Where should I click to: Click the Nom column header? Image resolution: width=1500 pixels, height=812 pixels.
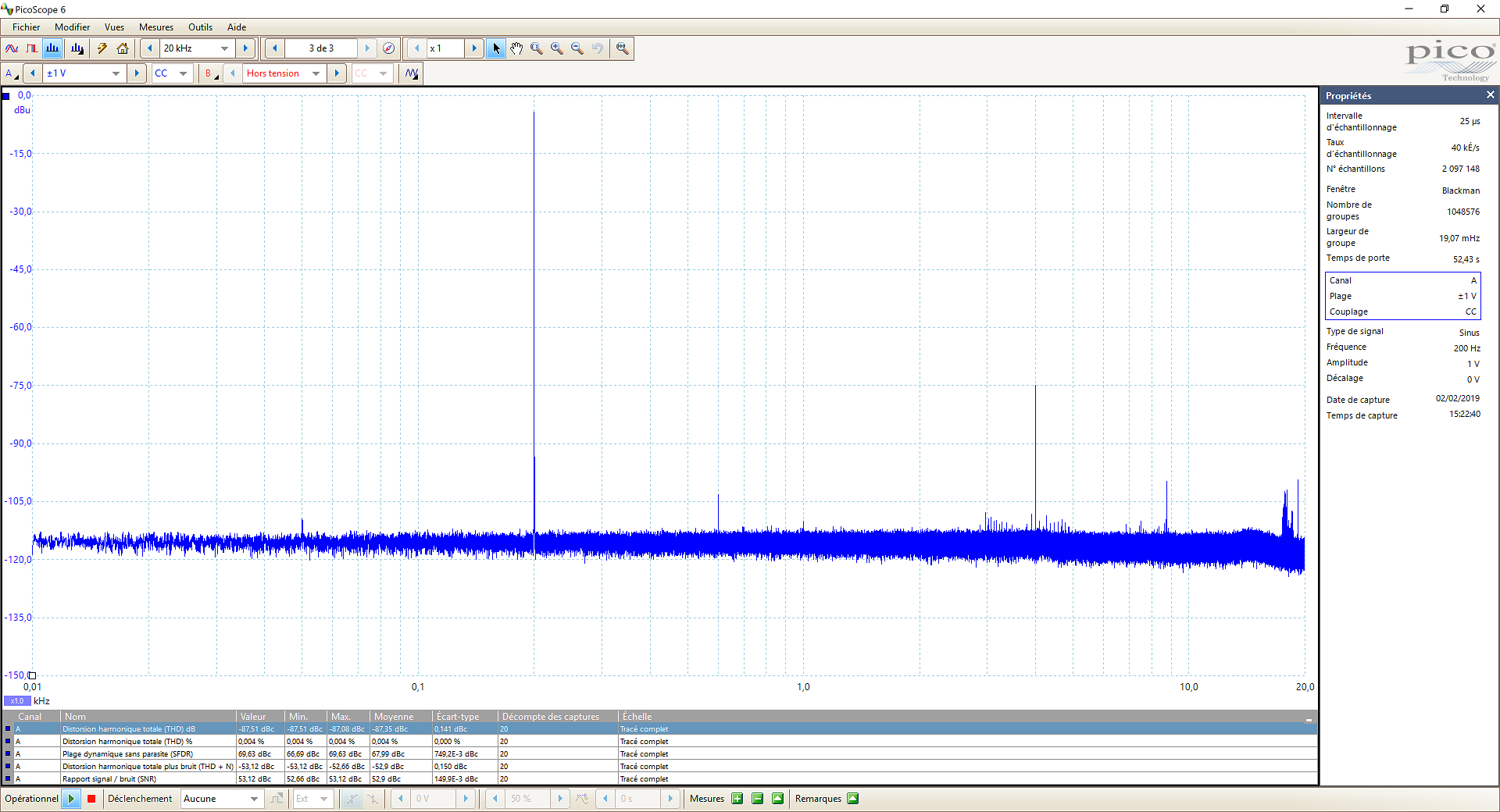148,717
